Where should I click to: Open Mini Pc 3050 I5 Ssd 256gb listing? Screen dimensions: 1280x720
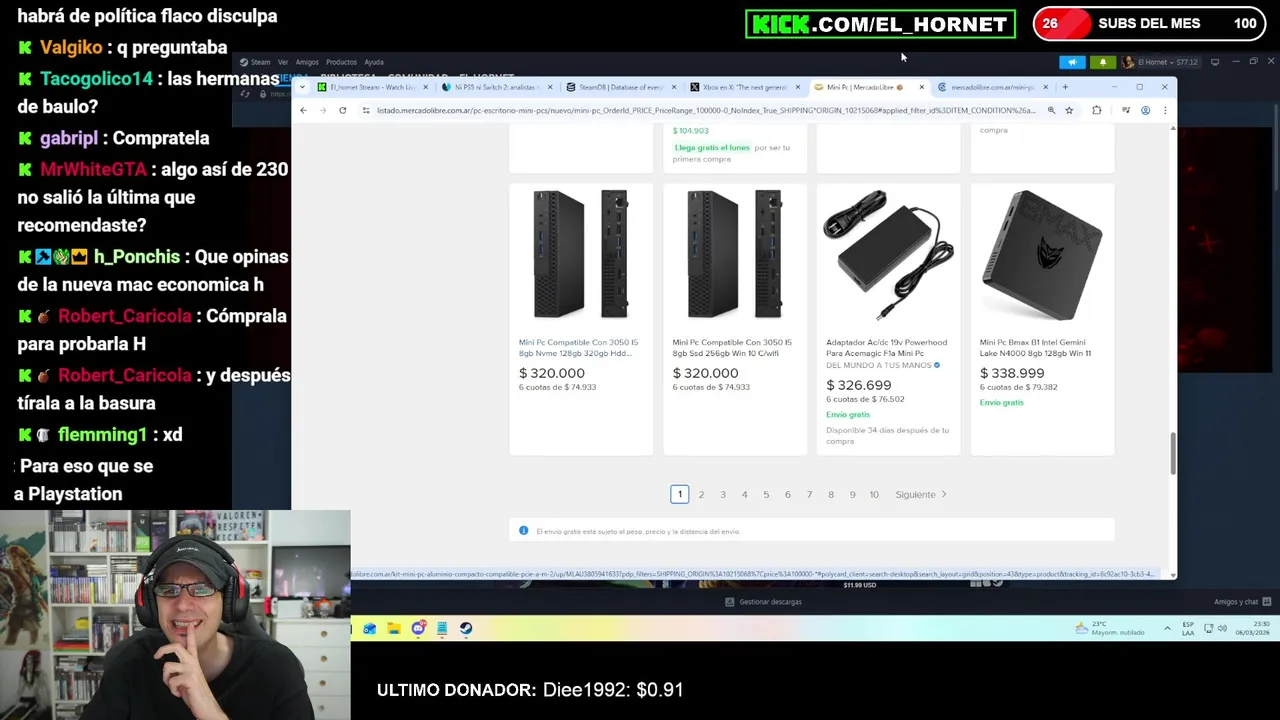732,347
